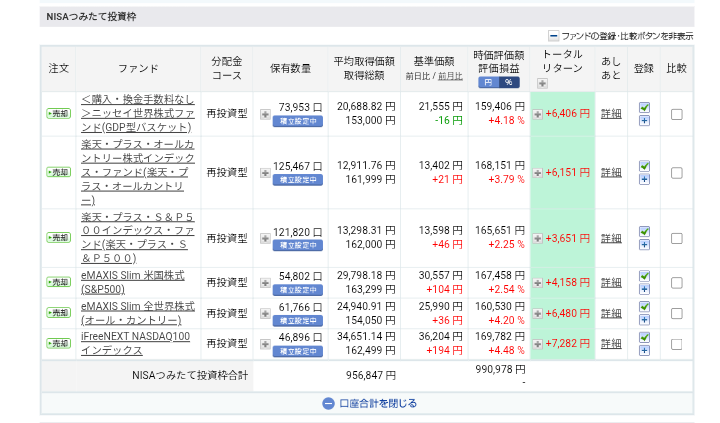Open 楽天・プラス・S&P500インデックス fund link
This screenshot has width=720, height=423.
pyautogui.click(x=138, y=238)
